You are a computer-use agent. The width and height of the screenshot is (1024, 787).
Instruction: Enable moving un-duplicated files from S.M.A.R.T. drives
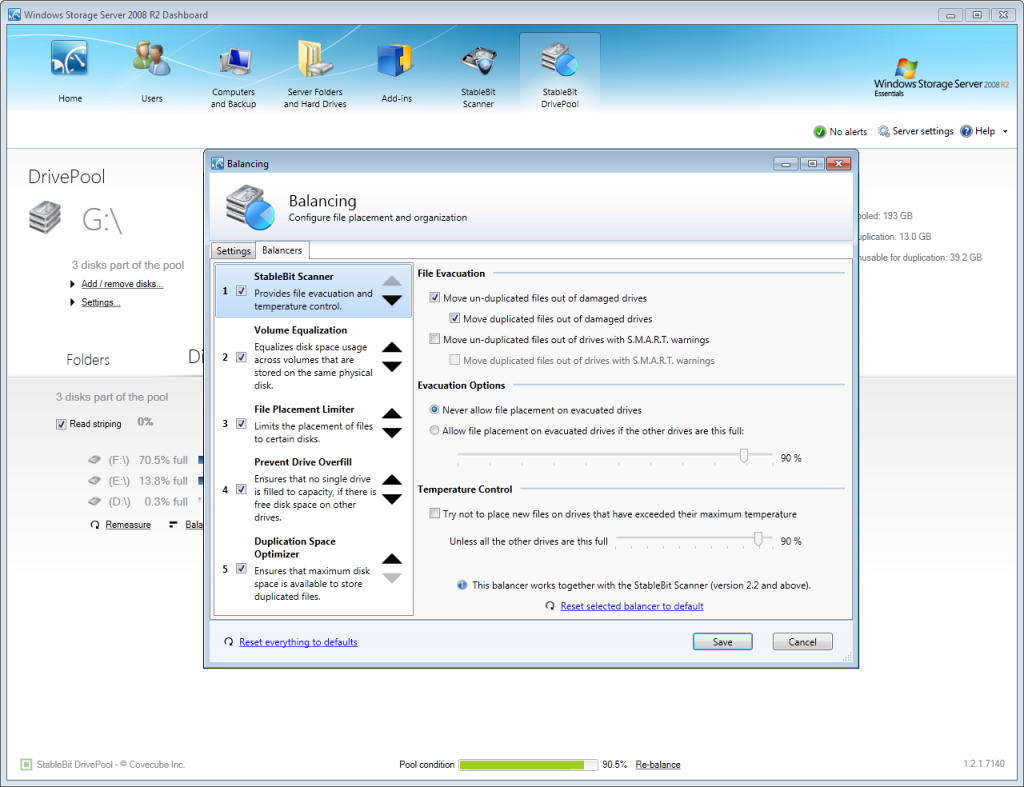[435, 339]
